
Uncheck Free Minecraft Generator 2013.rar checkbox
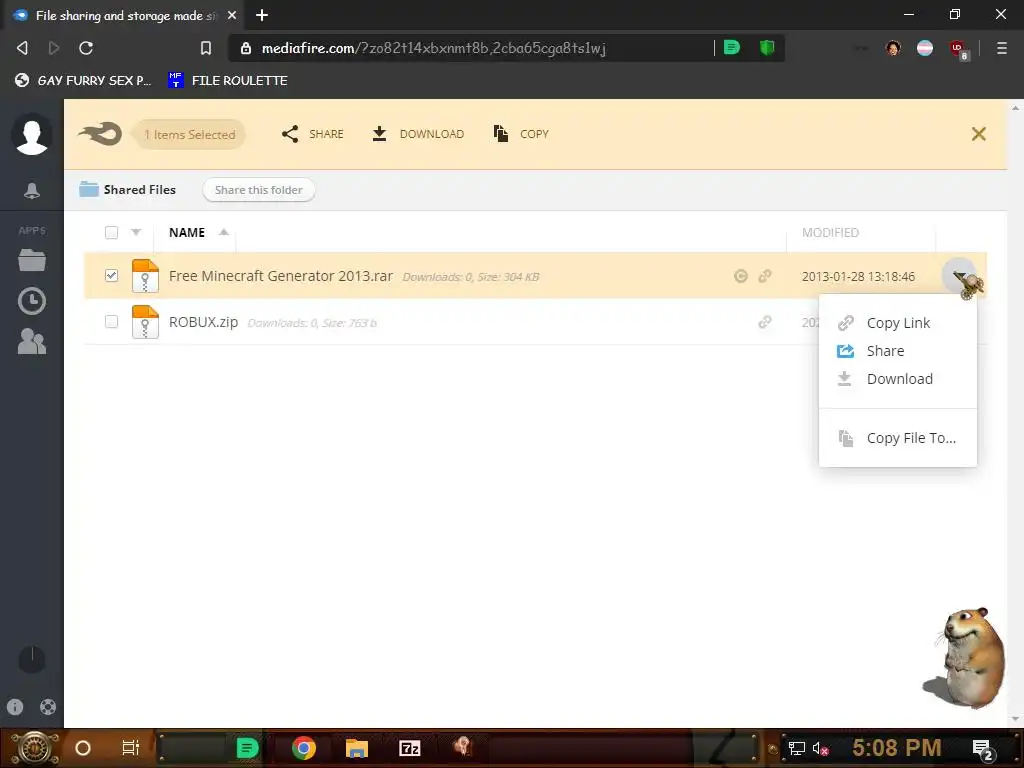pyautogui.click(x=112, y=276)
